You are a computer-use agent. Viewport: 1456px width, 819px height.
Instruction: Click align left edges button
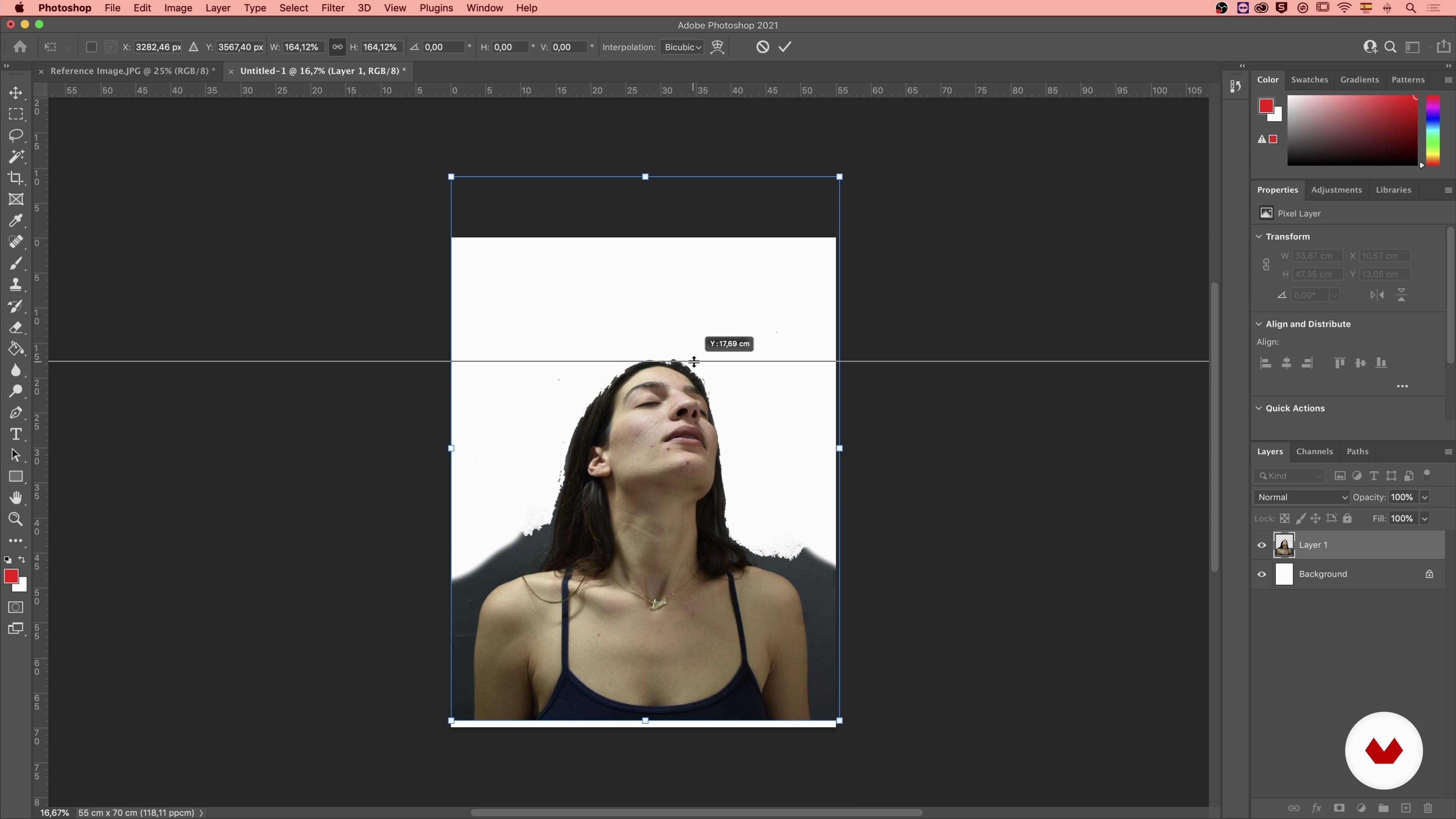click(1266, 364)
